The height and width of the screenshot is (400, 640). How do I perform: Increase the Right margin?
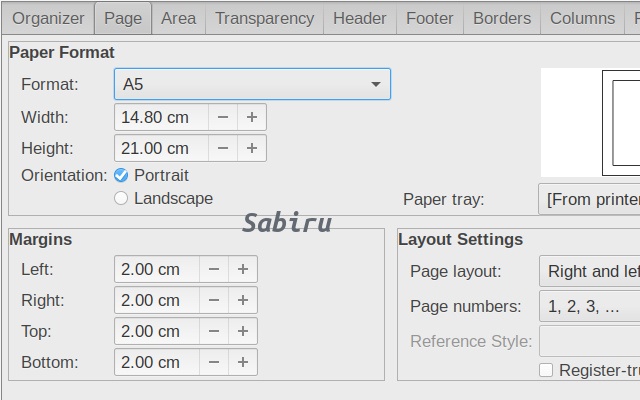pyautogui.click(x=243, y=300)
